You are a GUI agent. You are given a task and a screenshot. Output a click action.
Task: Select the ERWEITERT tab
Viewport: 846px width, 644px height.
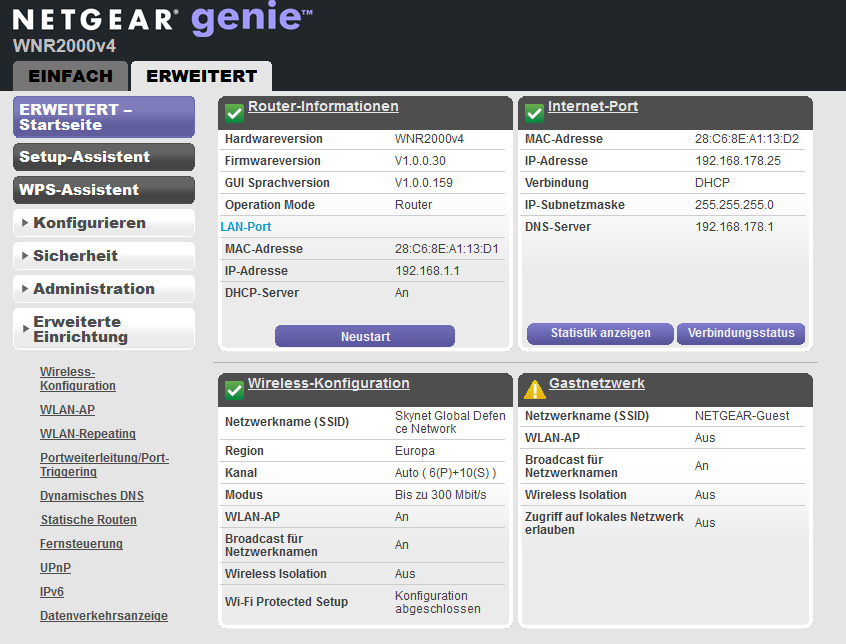pos(201,76)
